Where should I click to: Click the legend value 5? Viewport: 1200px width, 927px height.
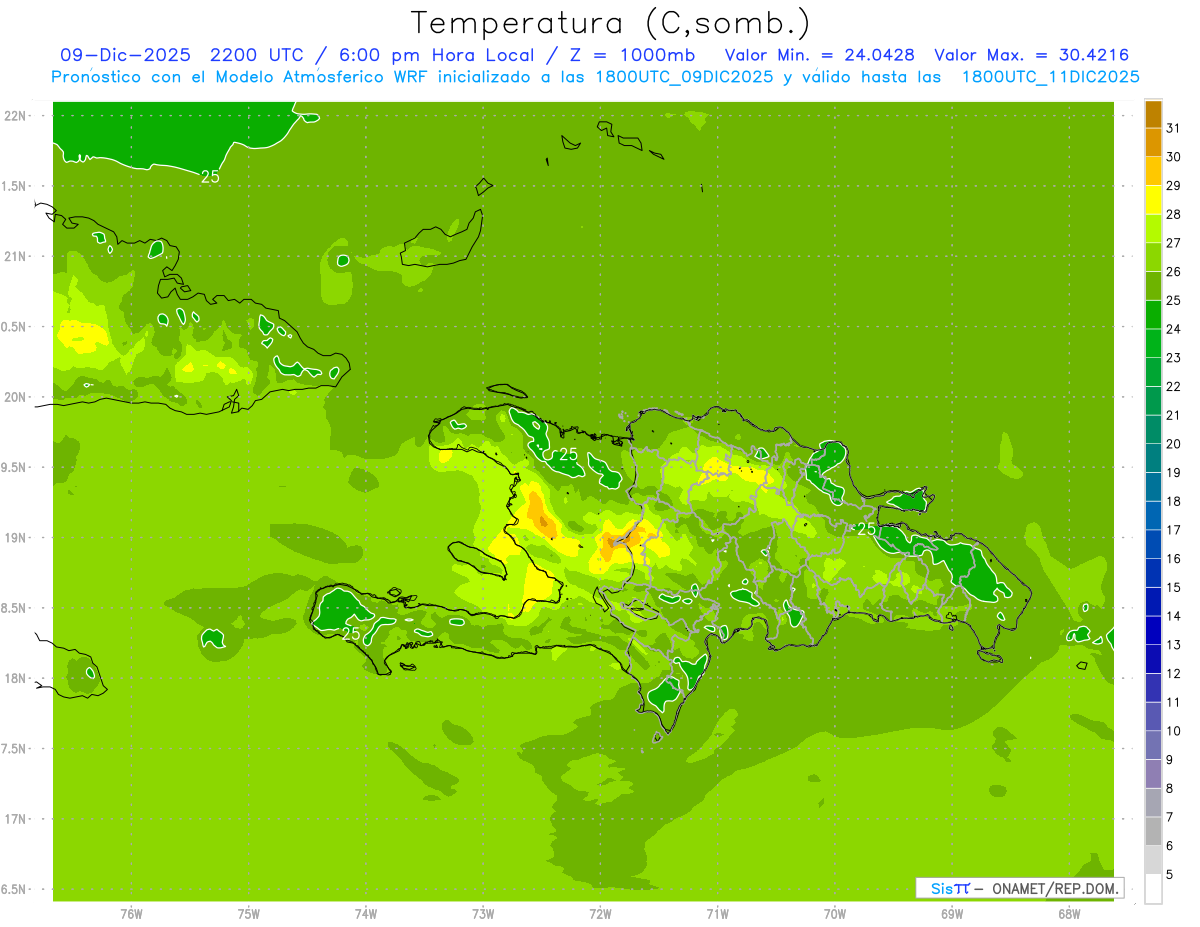pos(1171,875)
